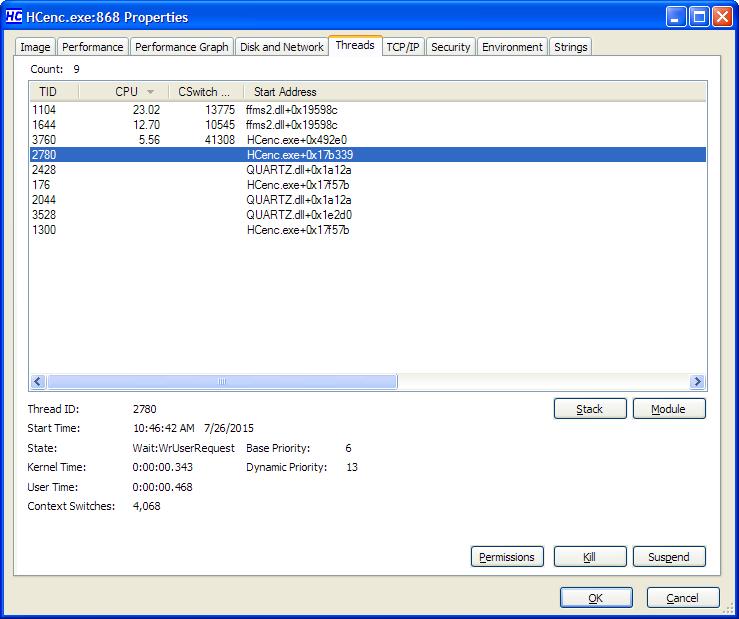
Task: Open the Performance Graph tab
Action: coord(181,47)
